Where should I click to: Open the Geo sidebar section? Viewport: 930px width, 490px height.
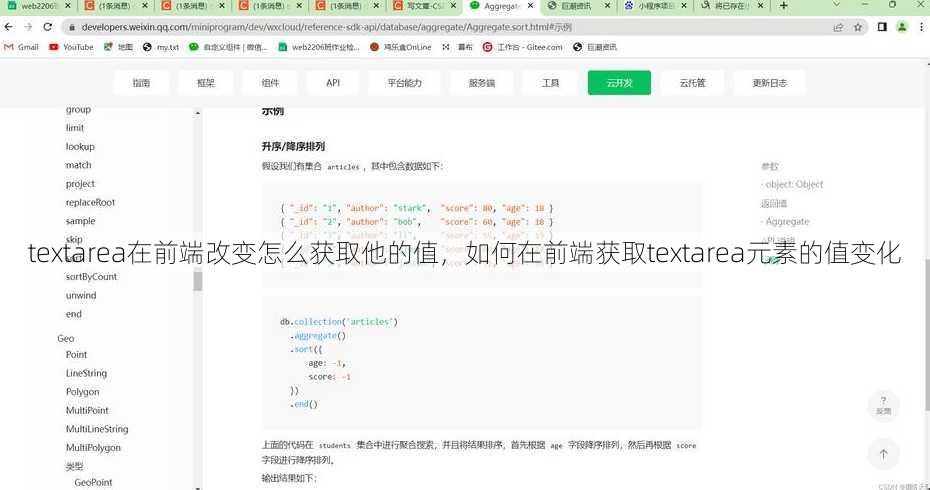[66, 338]
